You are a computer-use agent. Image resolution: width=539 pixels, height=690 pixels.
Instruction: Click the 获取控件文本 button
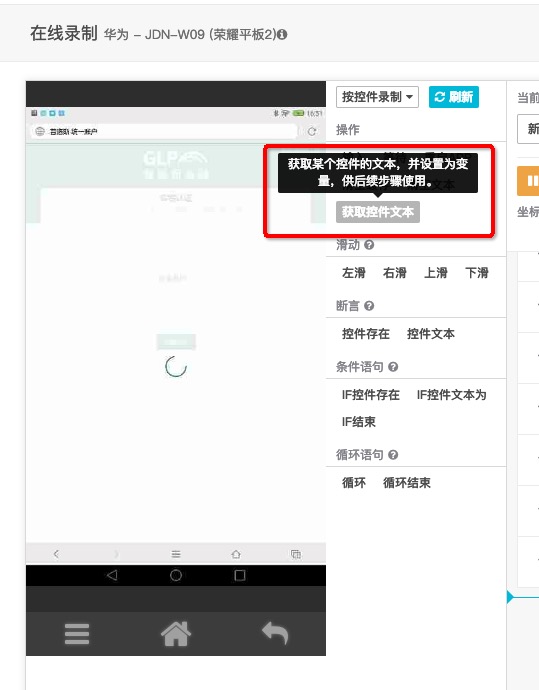tap(378, 212)
